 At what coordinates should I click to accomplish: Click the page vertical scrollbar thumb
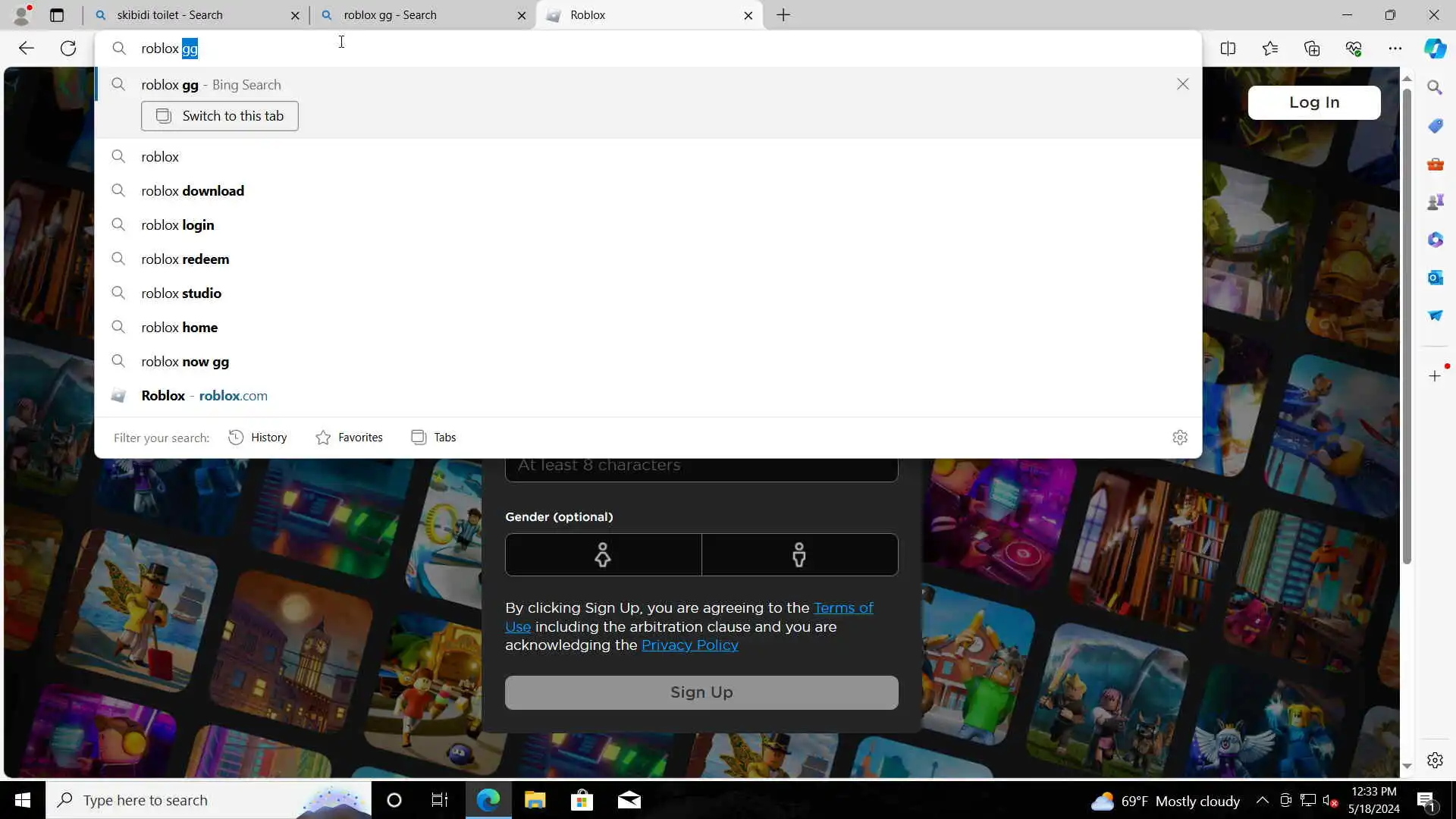[1407, 326]
